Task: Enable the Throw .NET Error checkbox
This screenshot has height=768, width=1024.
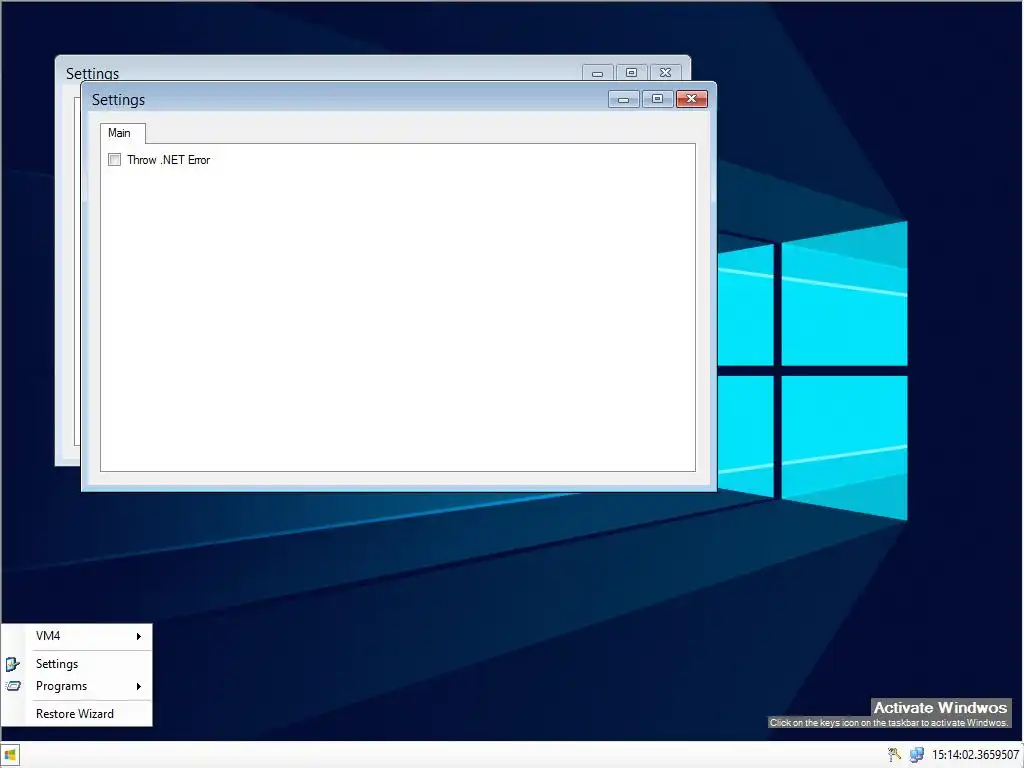Action: tap(114, 160)
